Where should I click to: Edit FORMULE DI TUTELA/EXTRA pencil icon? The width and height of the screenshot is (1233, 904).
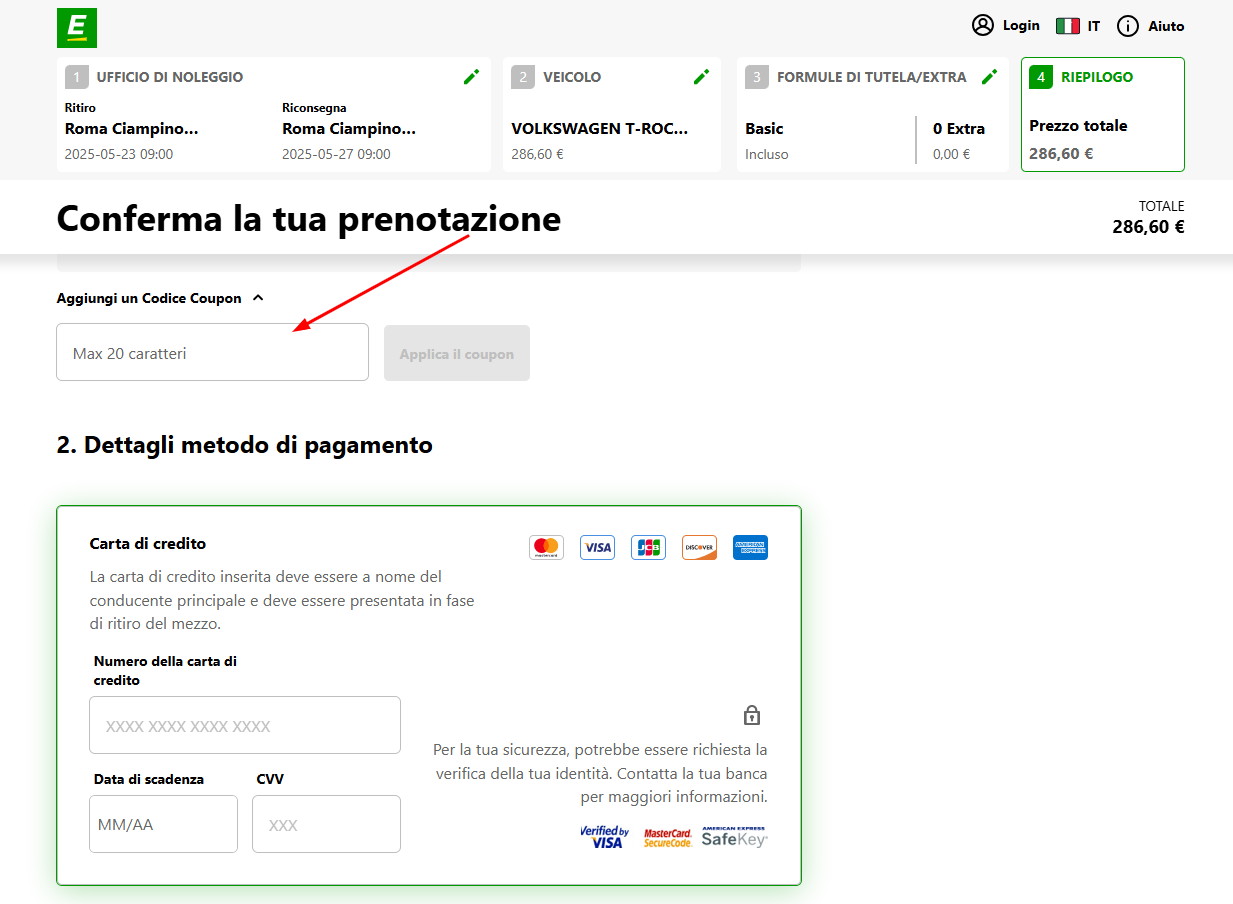point(990,76)
